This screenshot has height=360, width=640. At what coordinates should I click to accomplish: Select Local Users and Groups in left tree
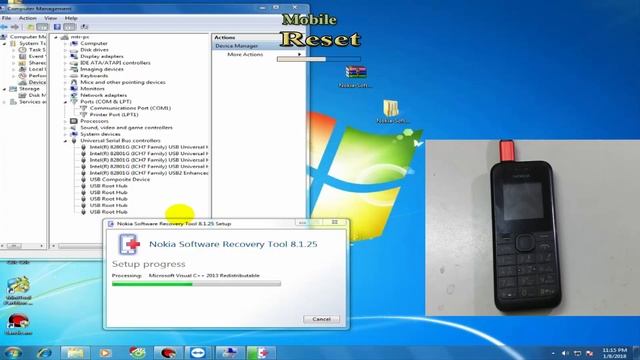click(37, 69)
